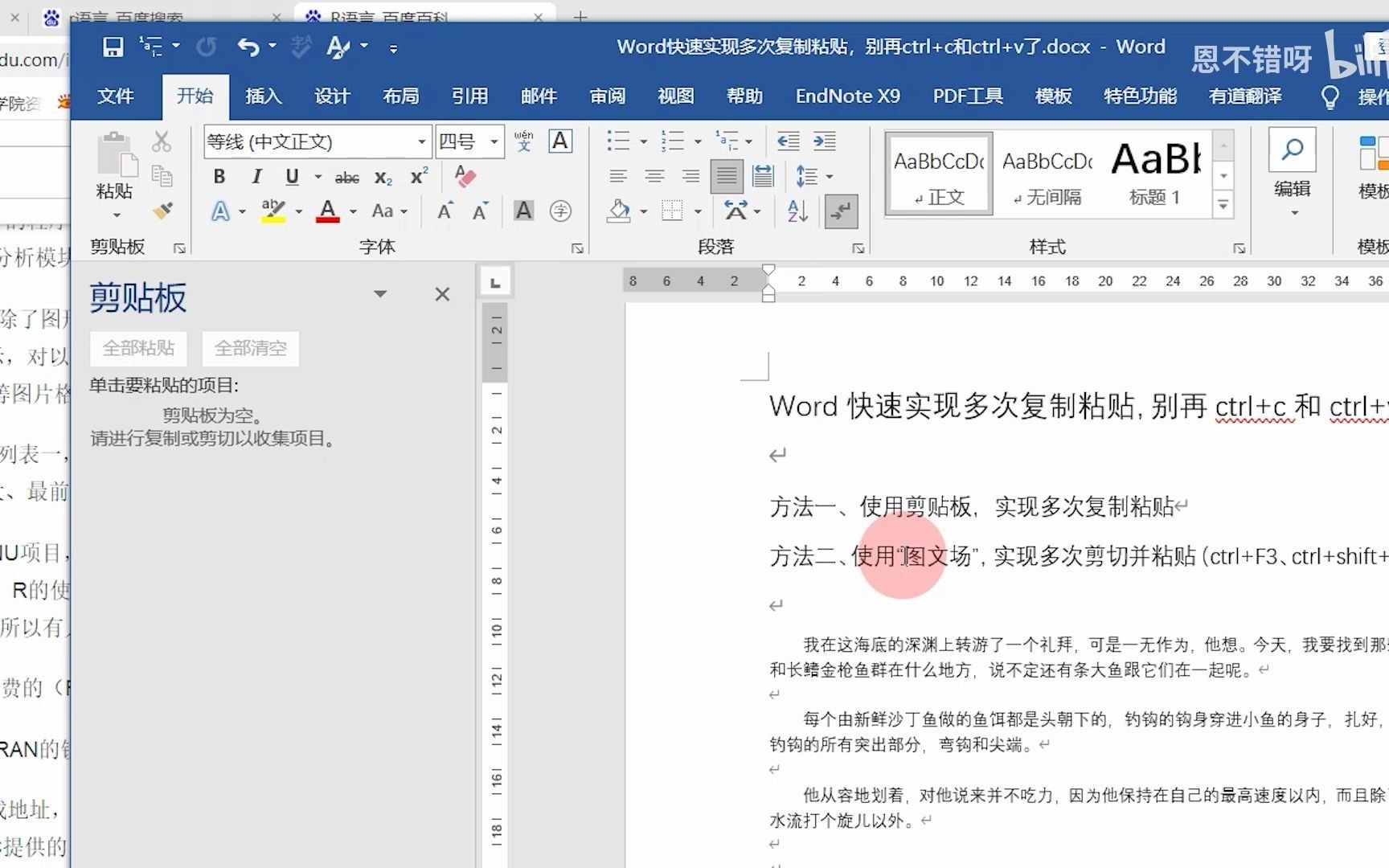1389x868 pixels.
Task: Apply the paragraph shading fill bucket
Action: (618, 211)
